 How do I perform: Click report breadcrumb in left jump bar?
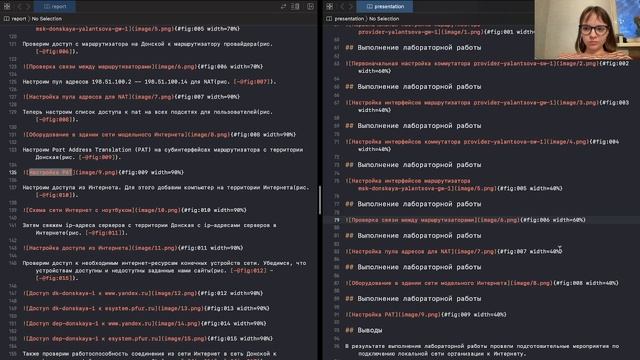point(15,19)
